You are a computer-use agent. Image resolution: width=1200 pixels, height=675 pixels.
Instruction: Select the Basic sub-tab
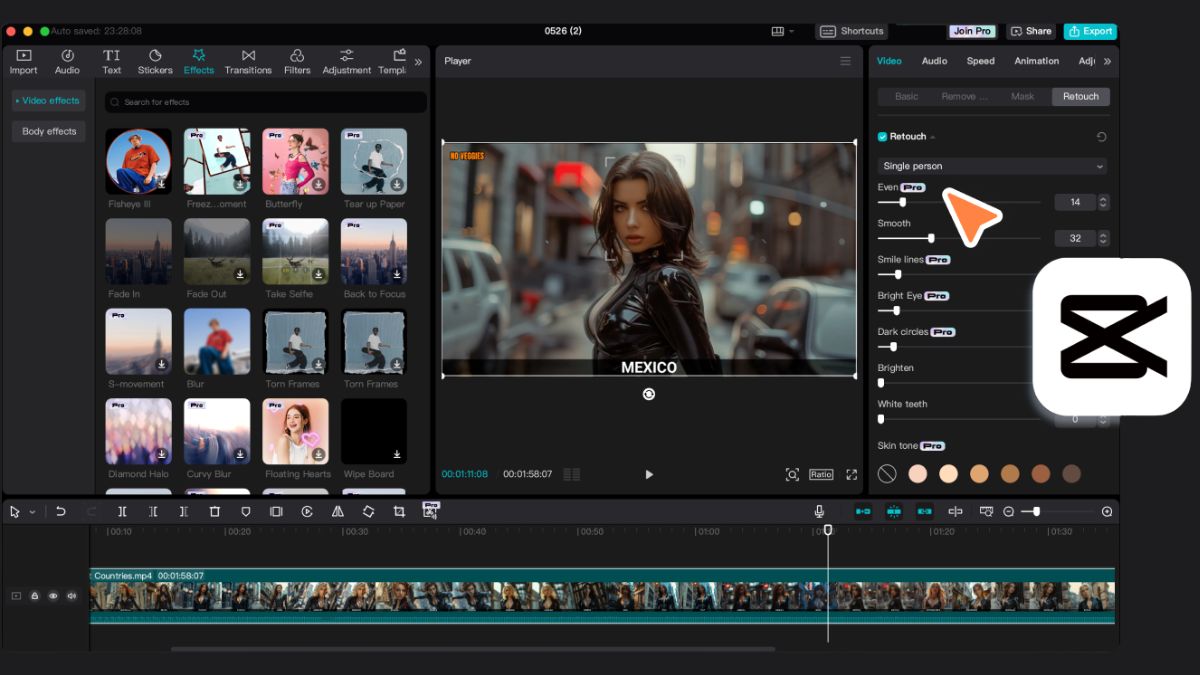[x=906, y=96]
